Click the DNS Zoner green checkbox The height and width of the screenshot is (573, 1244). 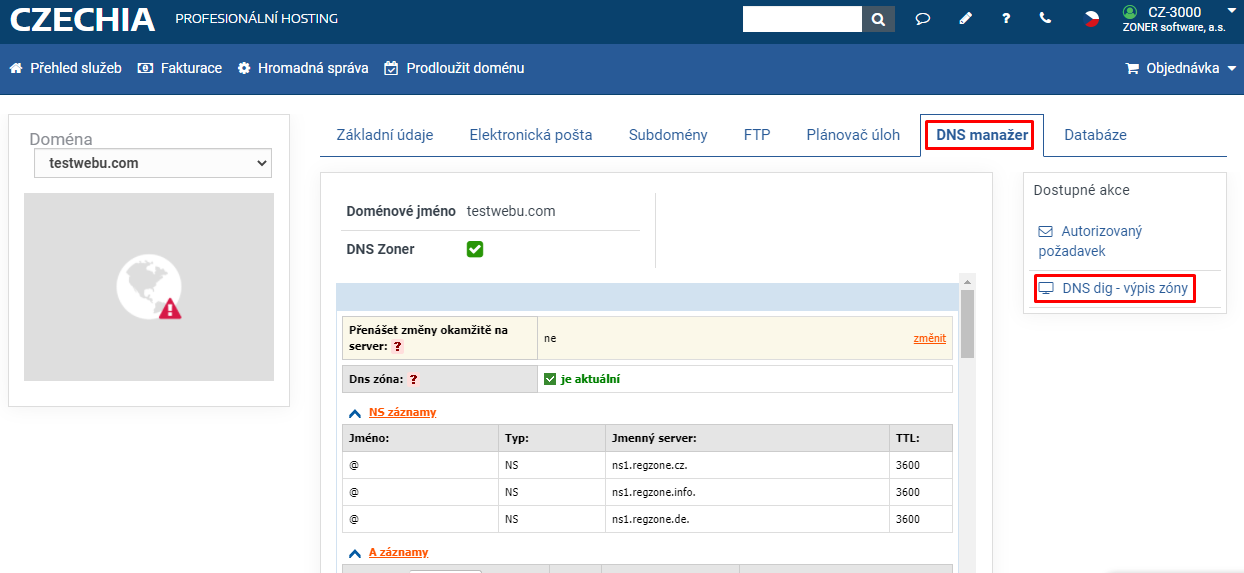[475, 249]
